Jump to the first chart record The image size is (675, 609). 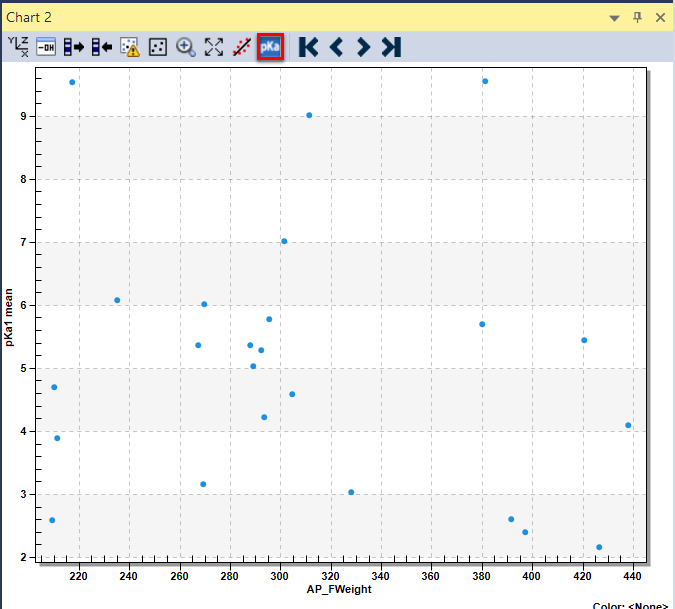(x=308, y=46)
